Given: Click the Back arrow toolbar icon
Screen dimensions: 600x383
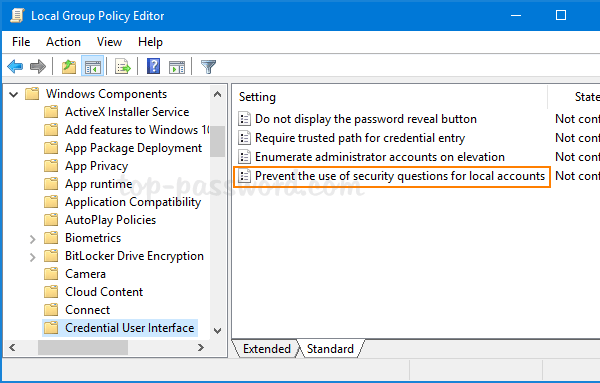Looking at the screenshot, I should click(15, 67).
